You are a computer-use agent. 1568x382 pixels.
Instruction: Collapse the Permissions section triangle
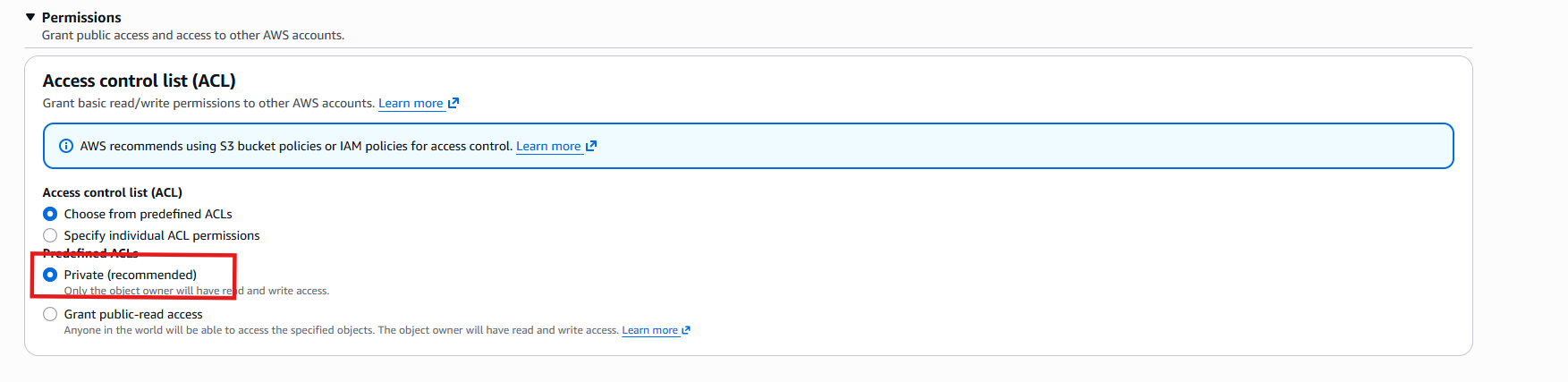click(30, 17)
